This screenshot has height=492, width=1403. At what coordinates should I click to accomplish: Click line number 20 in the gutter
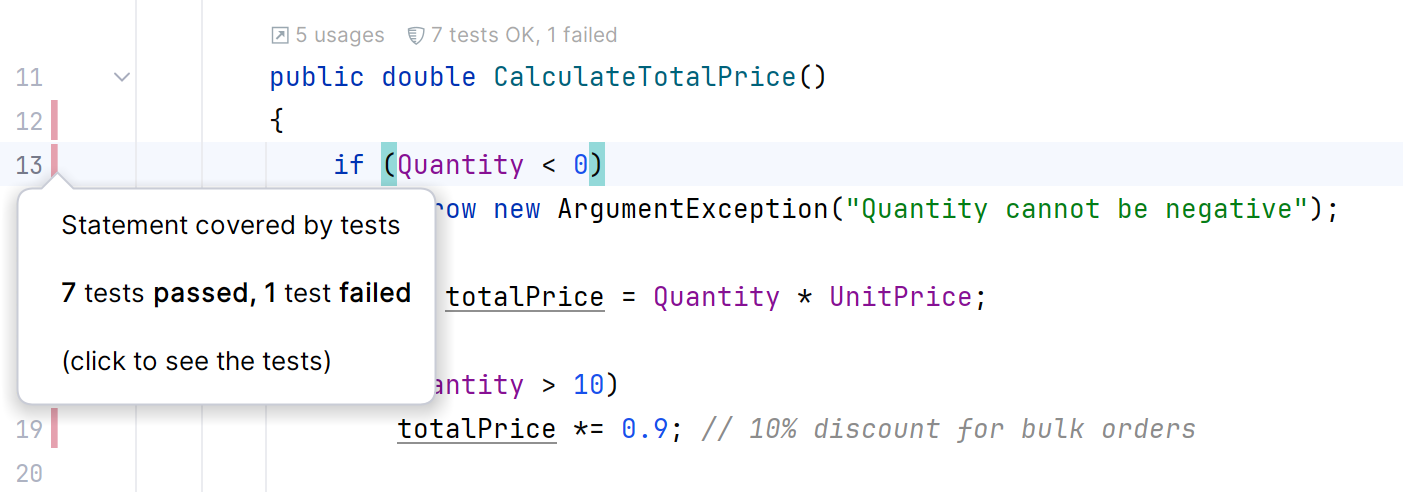pos(30,473)
